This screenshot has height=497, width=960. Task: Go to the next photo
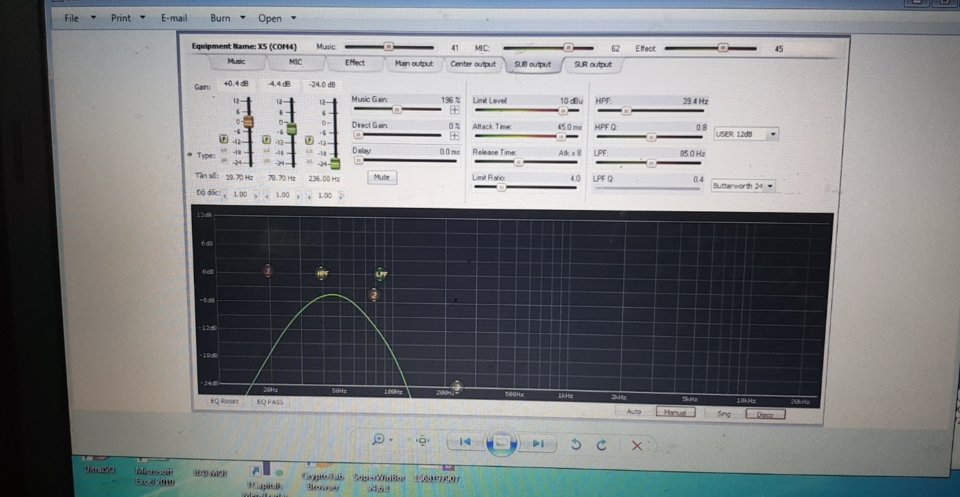(x=538, y=443)
